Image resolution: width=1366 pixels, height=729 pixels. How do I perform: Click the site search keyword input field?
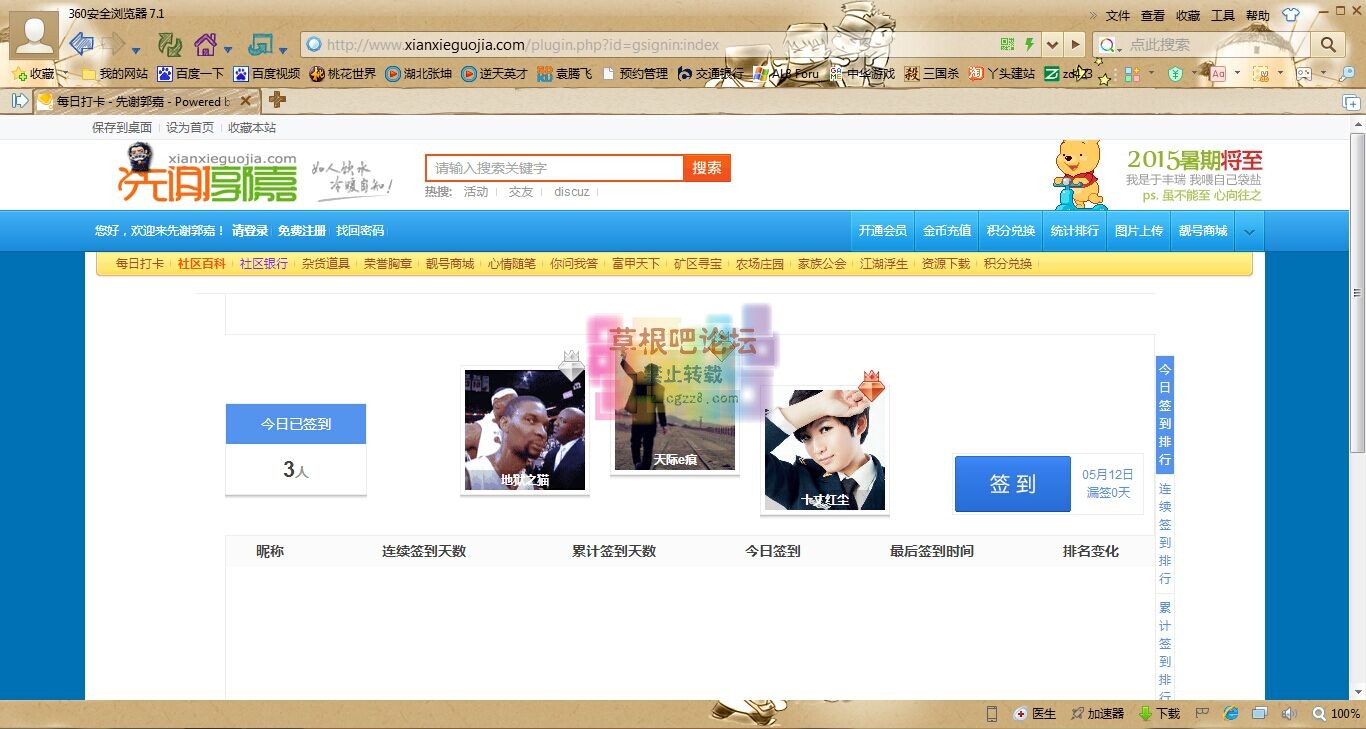[x=554, y=168]
